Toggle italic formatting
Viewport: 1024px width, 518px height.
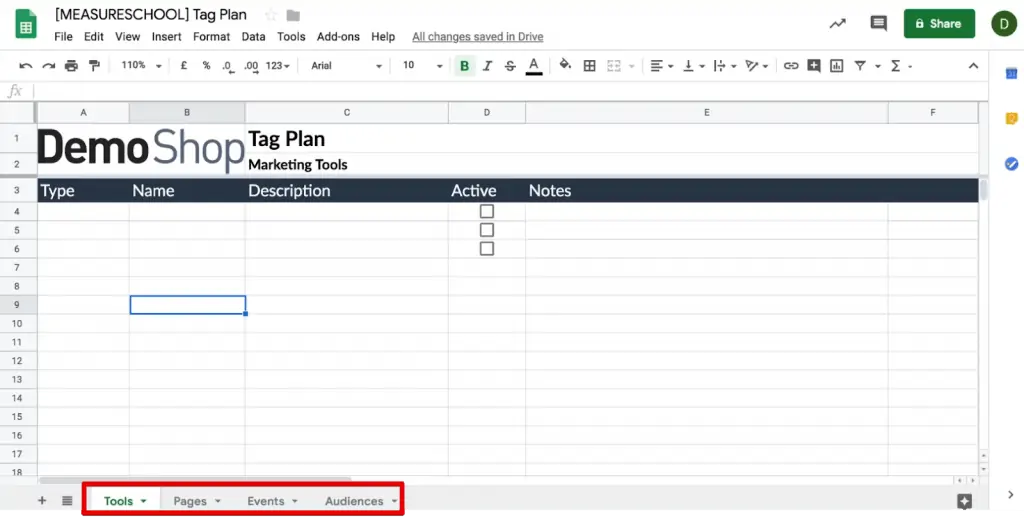tap(487, 65)
